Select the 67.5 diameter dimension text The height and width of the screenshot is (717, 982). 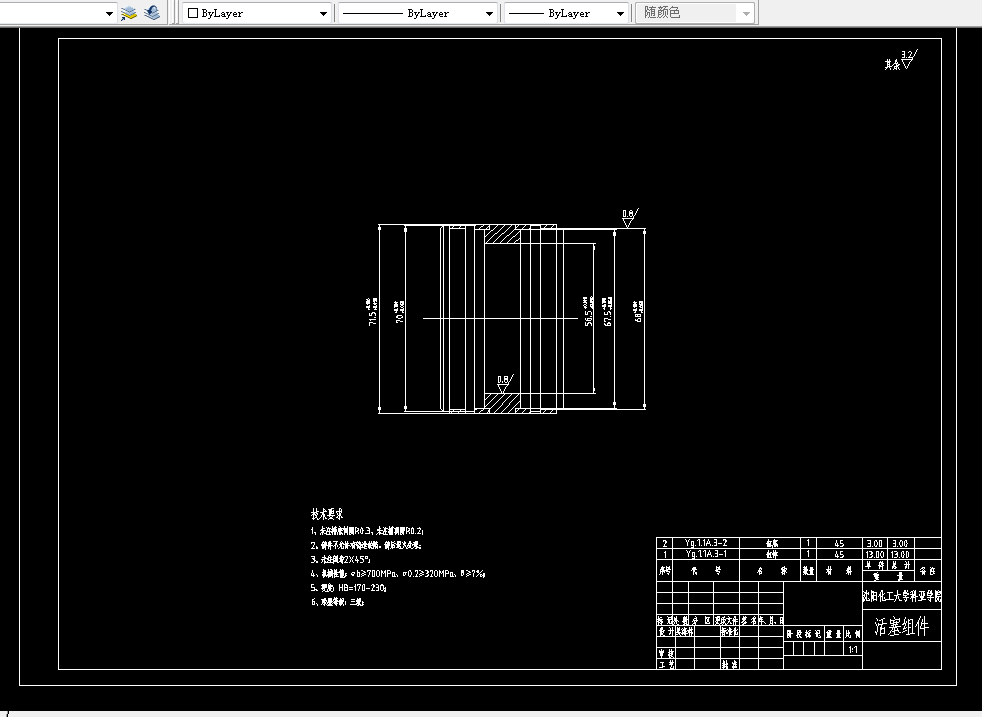[x=607, y=311]
